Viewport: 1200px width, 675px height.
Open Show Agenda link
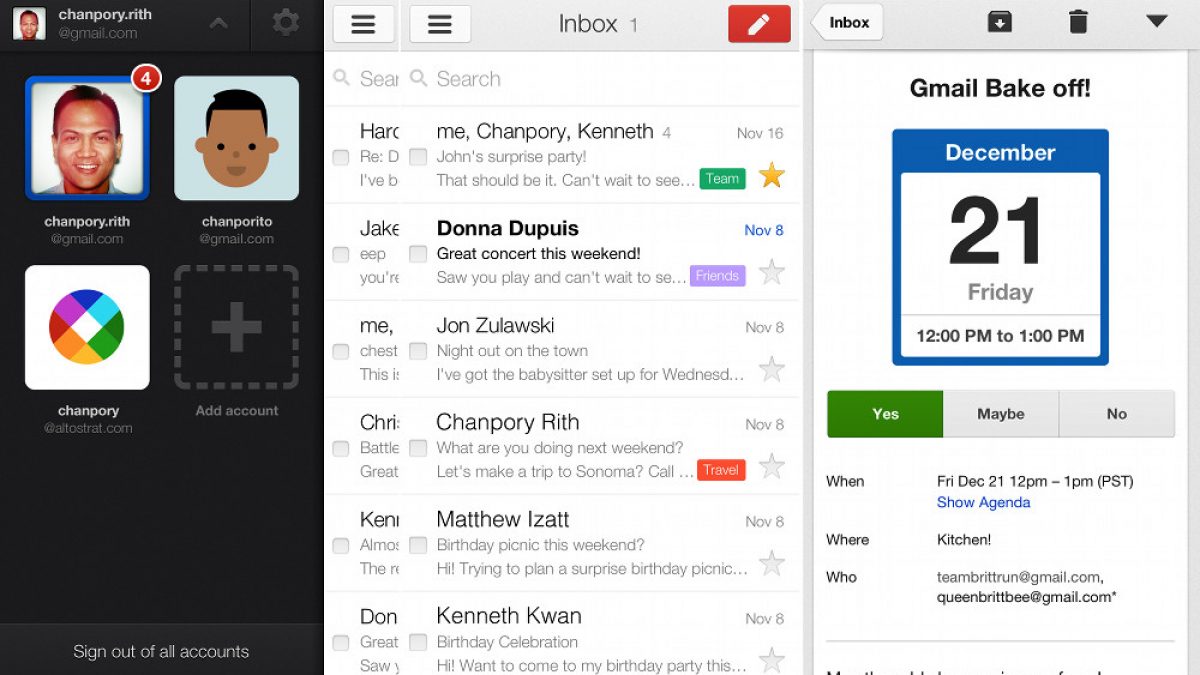(x=983, y=502)
